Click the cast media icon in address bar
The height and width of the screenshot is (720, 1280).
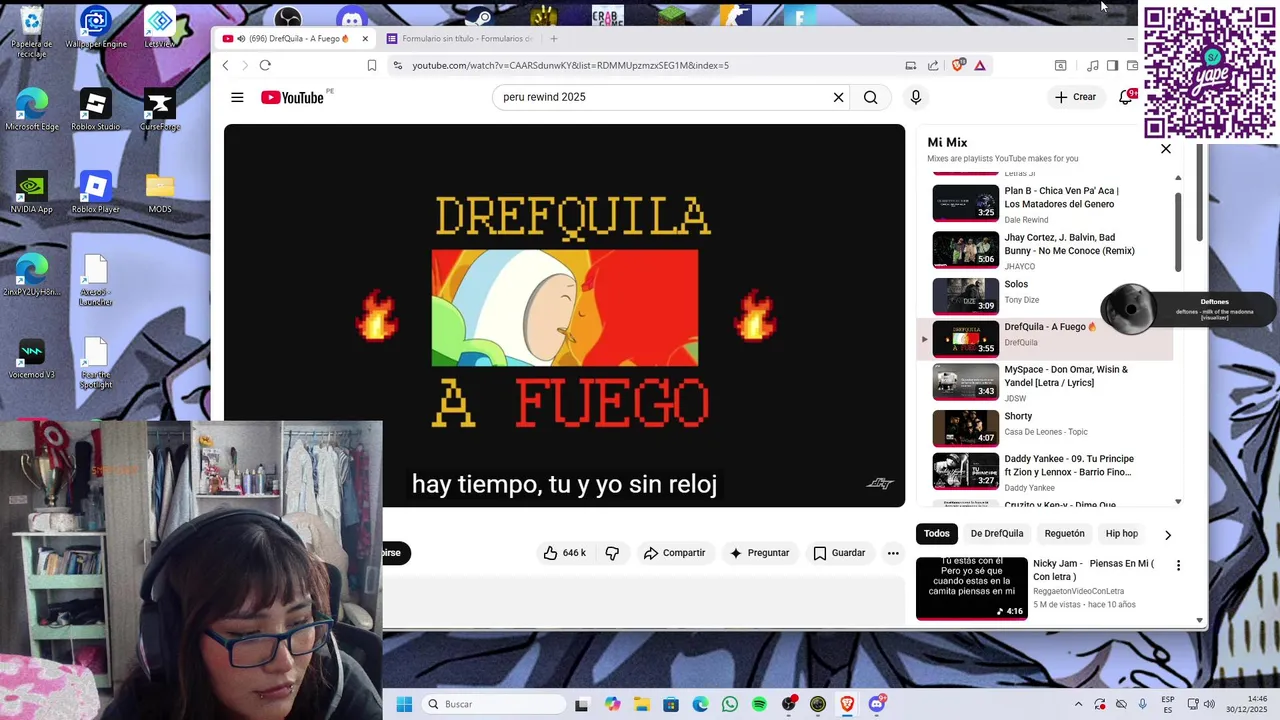tap(910, 65)
